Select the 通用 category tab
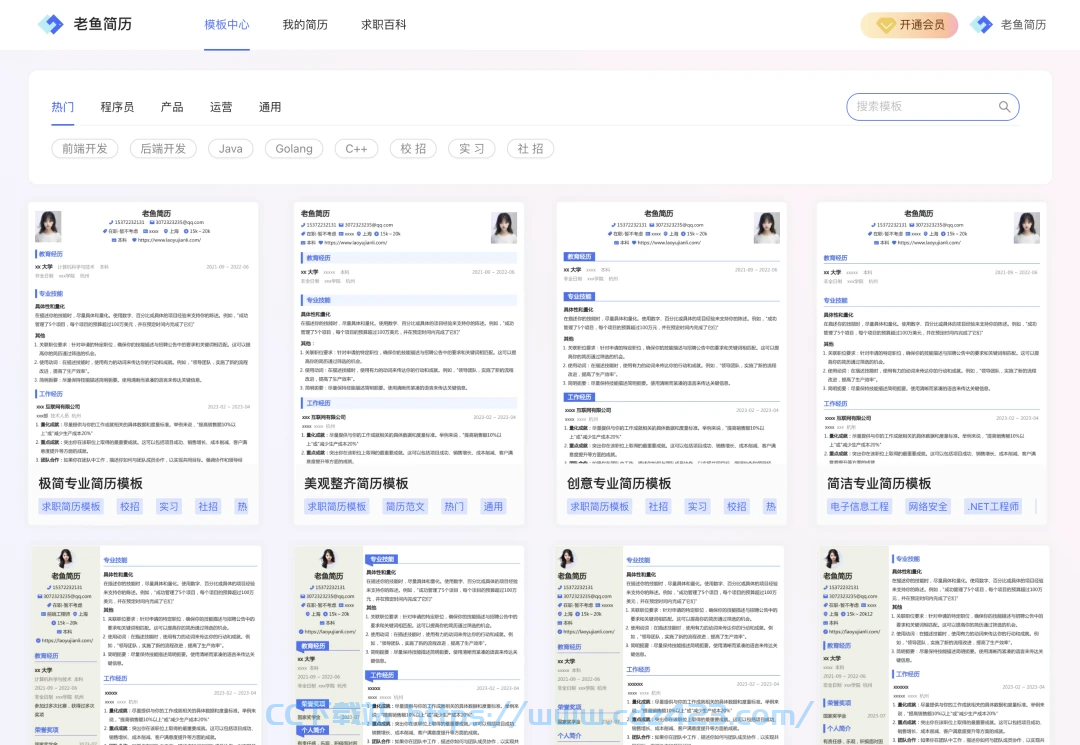 [x=270, y=107]
